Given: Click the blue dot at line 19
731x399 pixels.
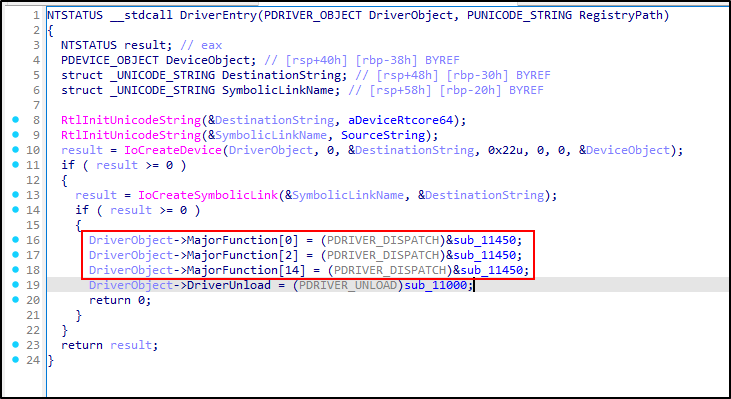Looking at the screenshot, I should [x=16, y=284].
